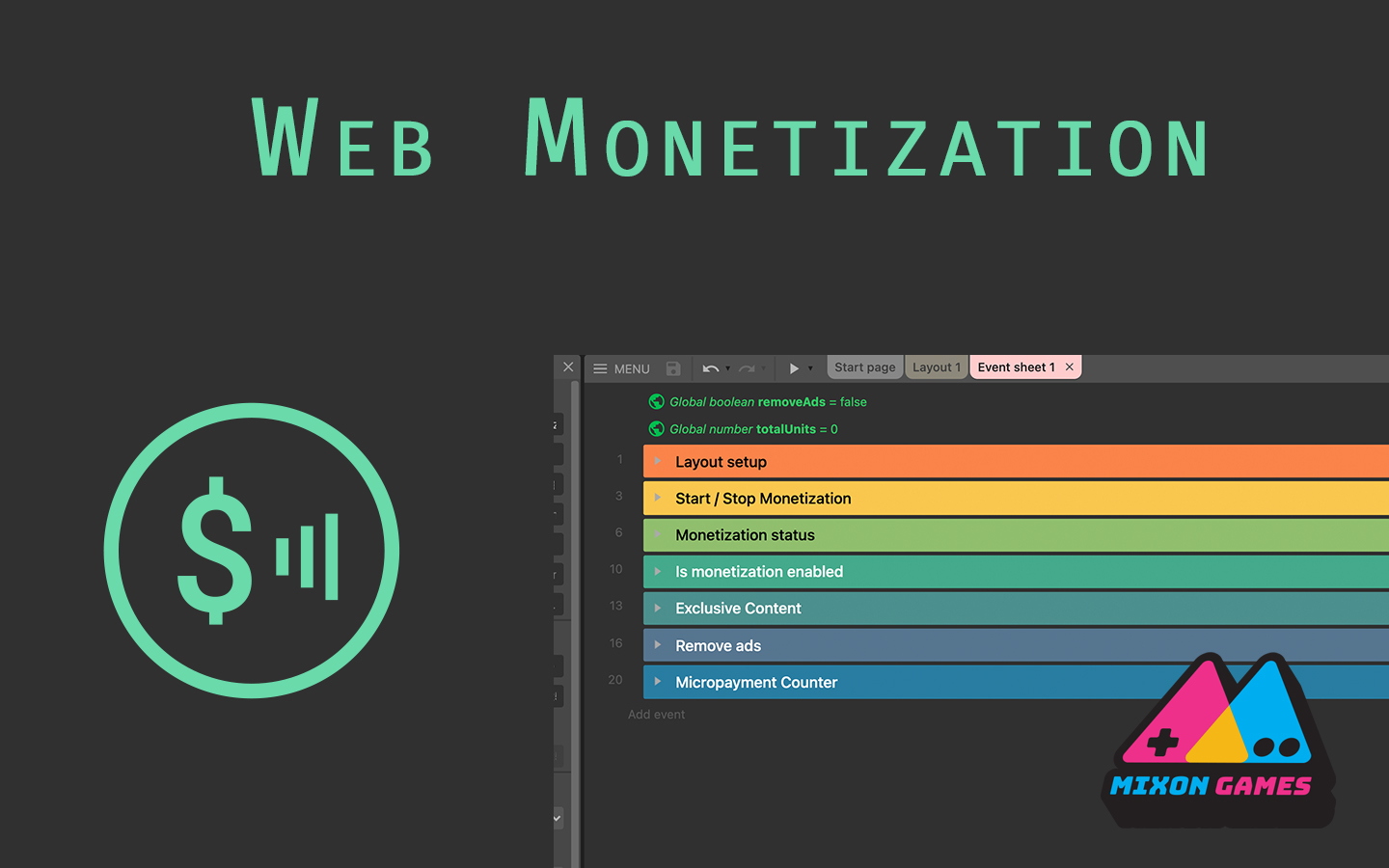This screenshot has width=1389, height=868.
Task: Open the undo history dropdown arrow
Action: tap(727, 368)
